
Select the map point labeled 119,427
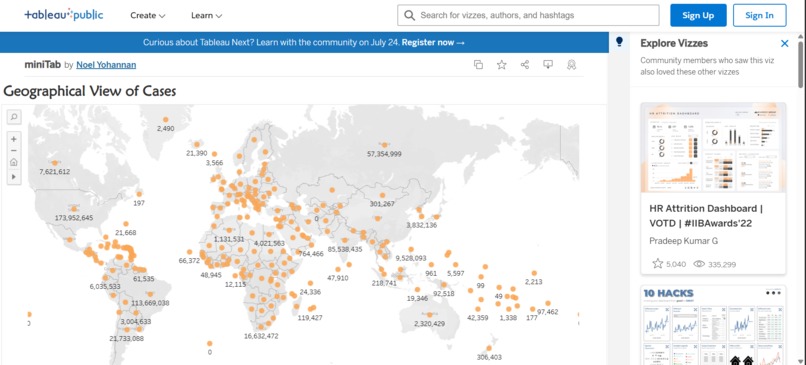(x=310, y=308)
